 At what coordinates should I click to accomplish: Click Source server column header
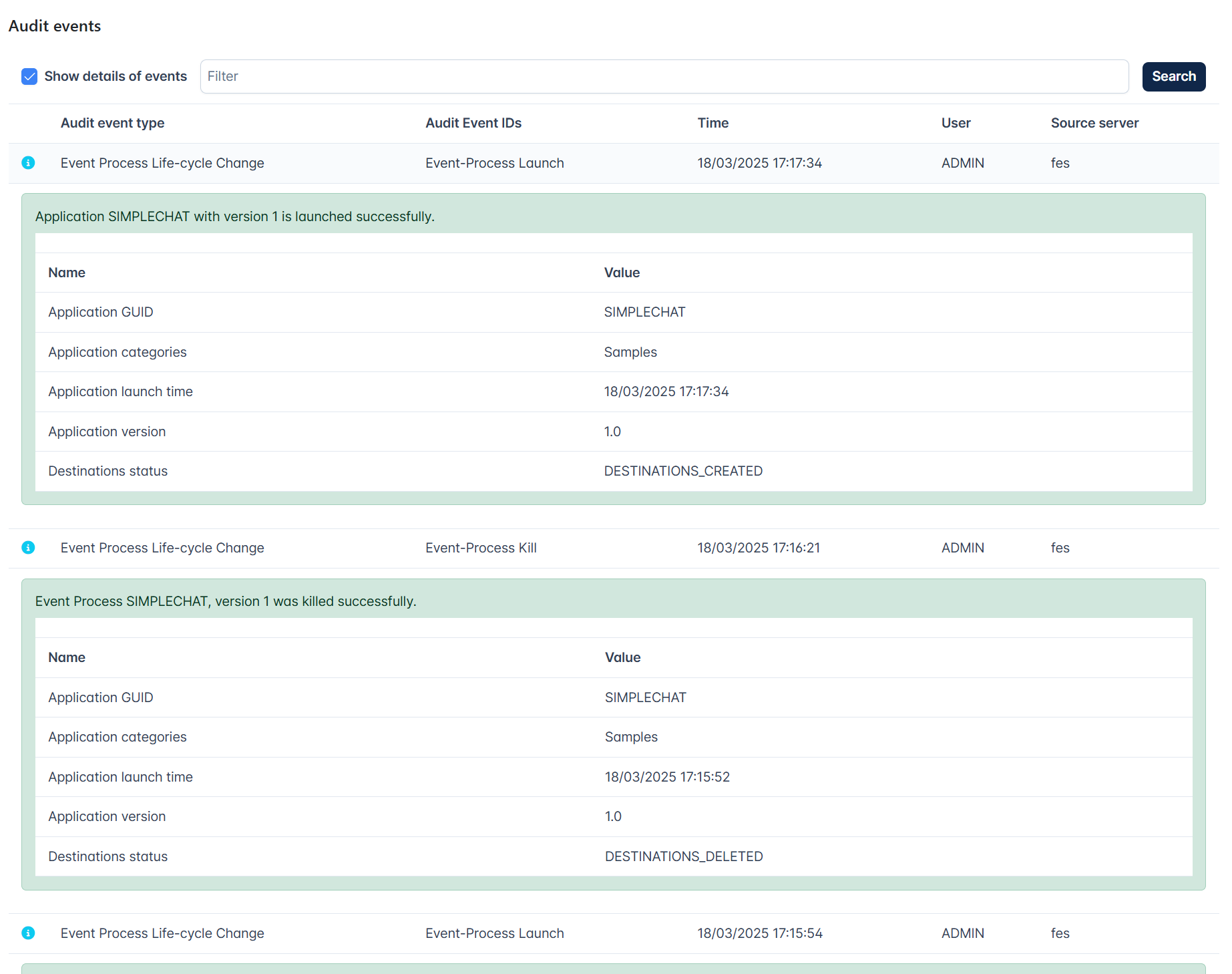[x=1094, y=123]
